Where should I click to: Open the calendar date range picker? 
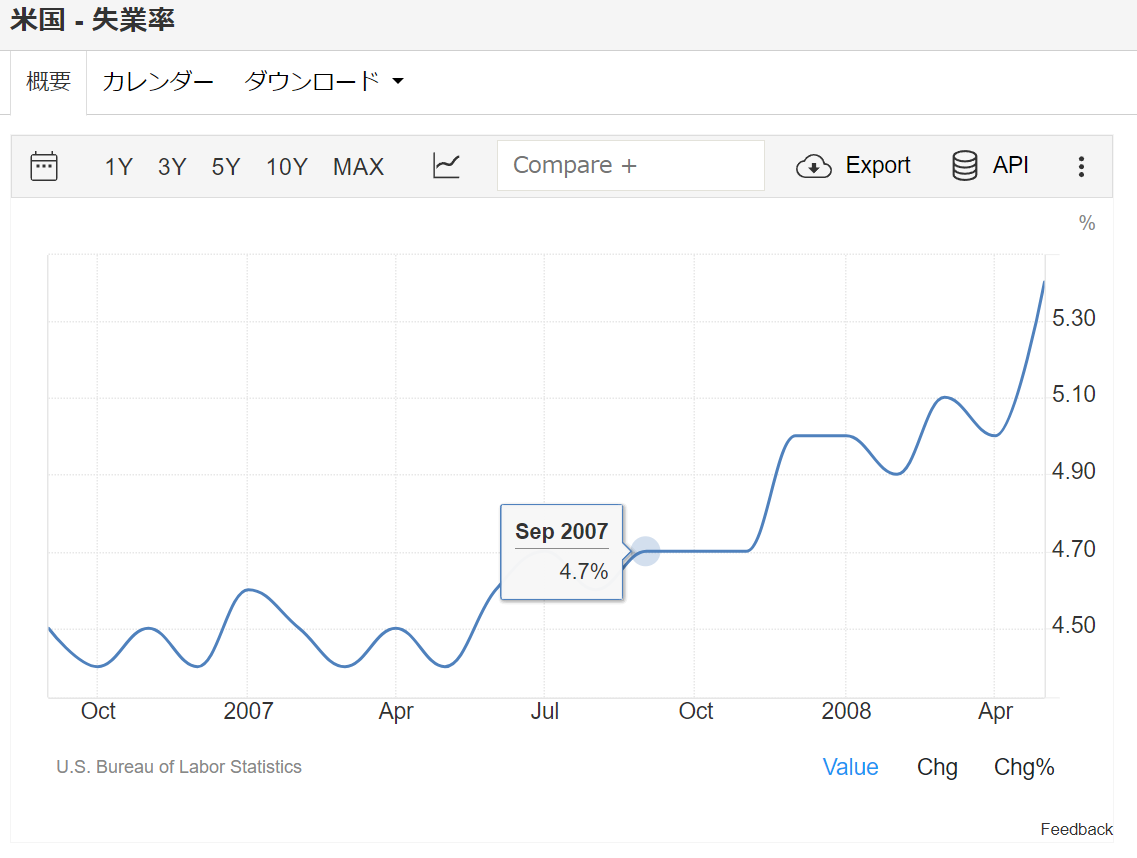point(44,166)
